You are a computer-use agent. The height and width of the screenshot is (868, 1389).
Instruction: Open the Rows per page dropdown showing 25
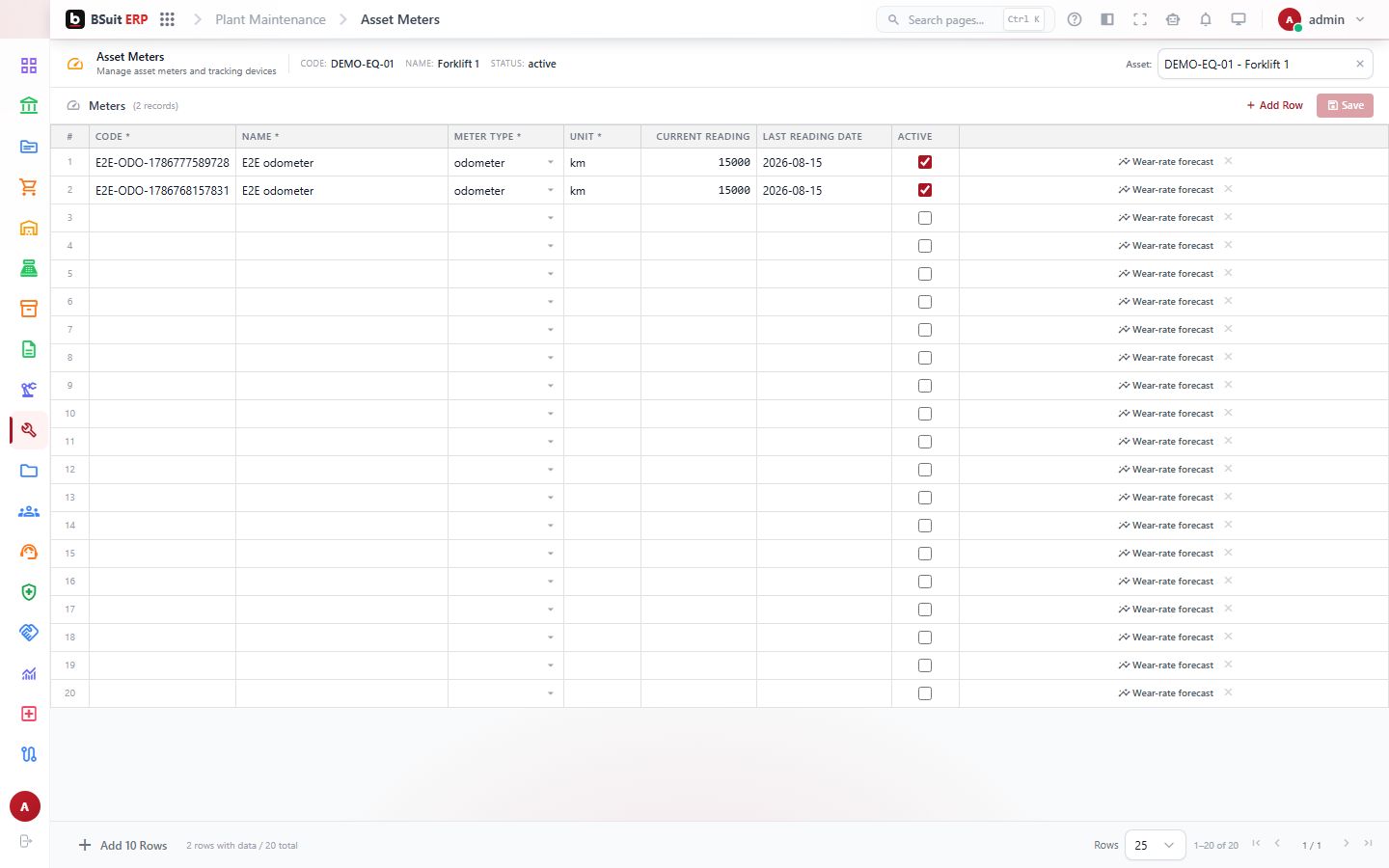[x=1155, y=845]
